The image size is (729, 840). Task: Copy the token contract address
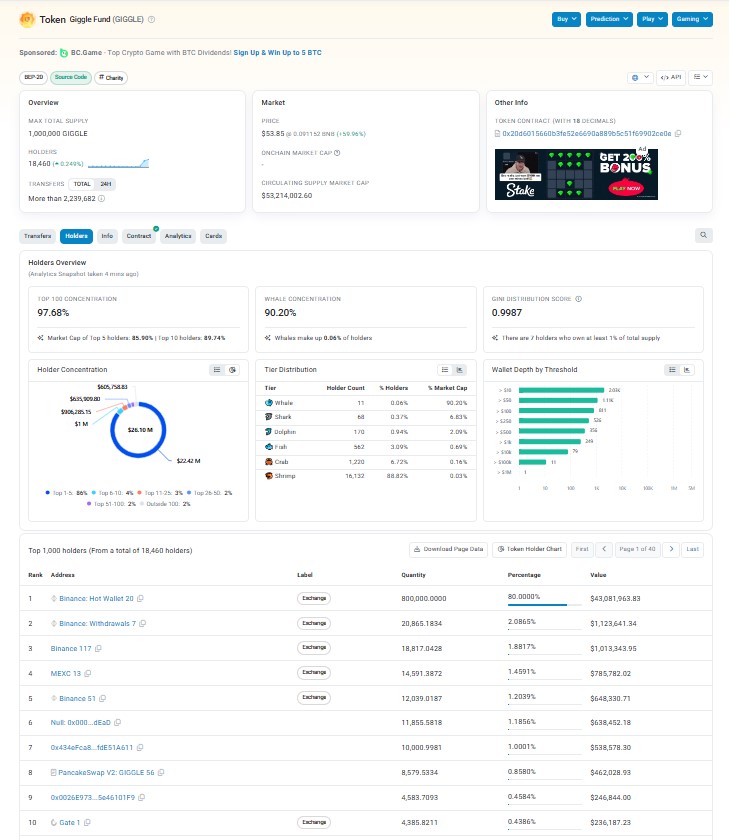point(678,134)
